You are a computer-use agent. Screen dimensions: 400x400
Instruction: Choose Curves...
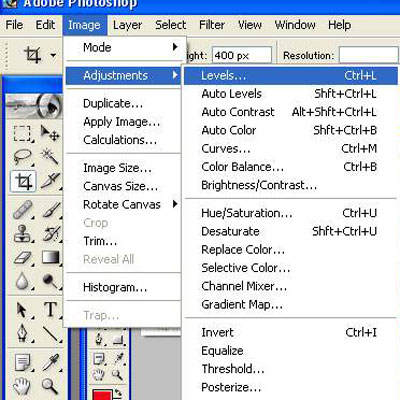click(x=291, y=149)
